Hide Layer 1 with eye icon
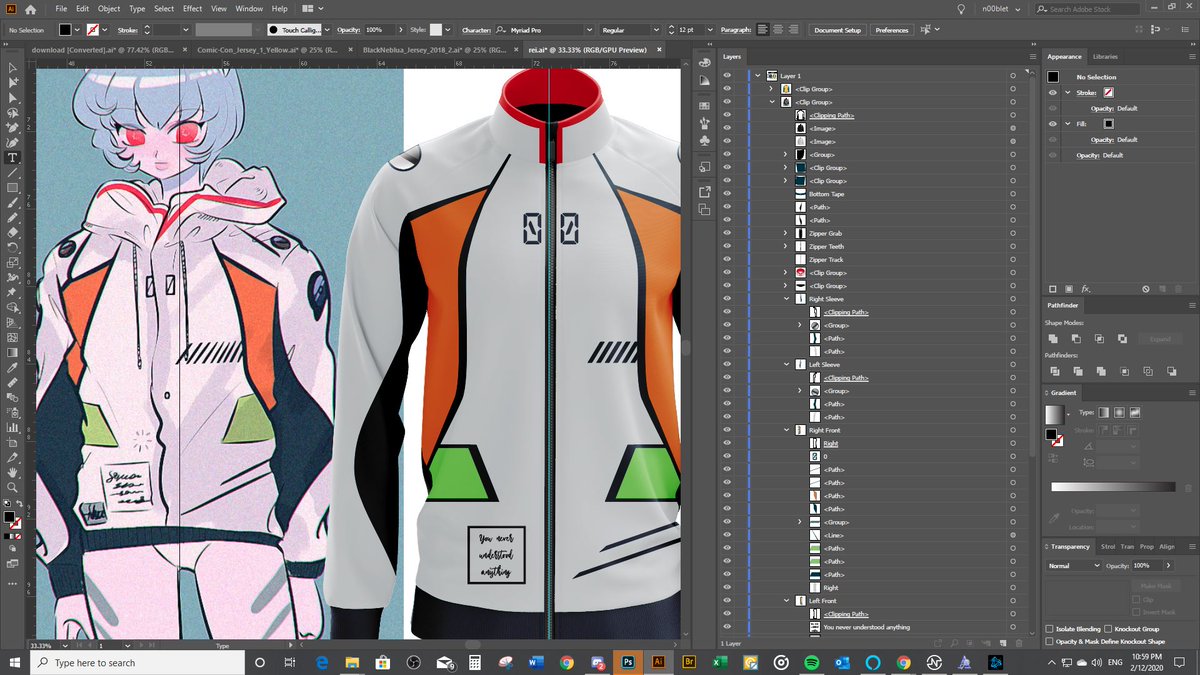 (x=727, y=76)
